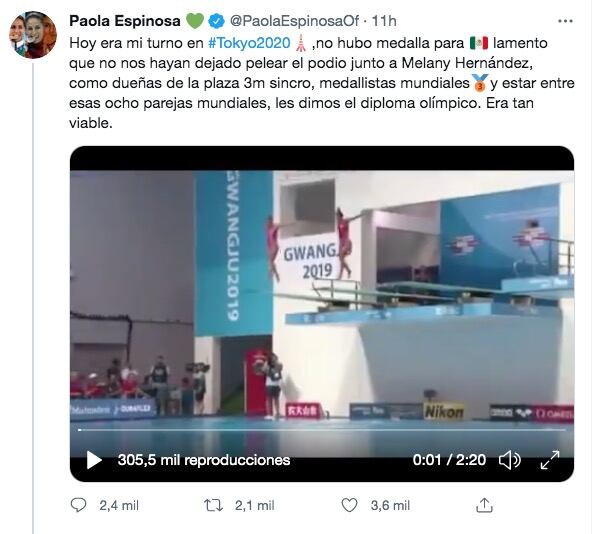
Task: Click the blue verified badge
Action: coord(216,21)
